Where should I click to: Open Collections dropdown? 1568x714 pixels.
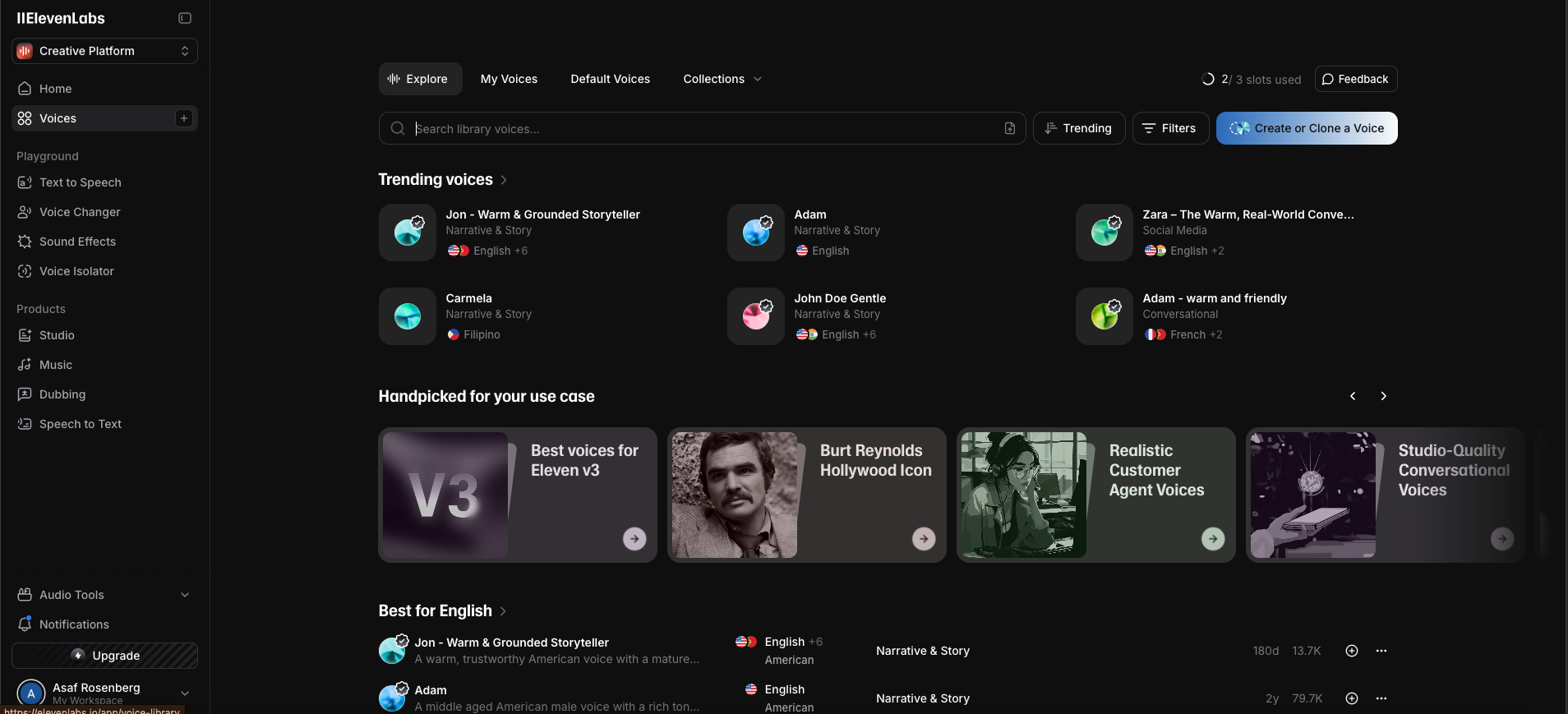click(x=723, y=79)
